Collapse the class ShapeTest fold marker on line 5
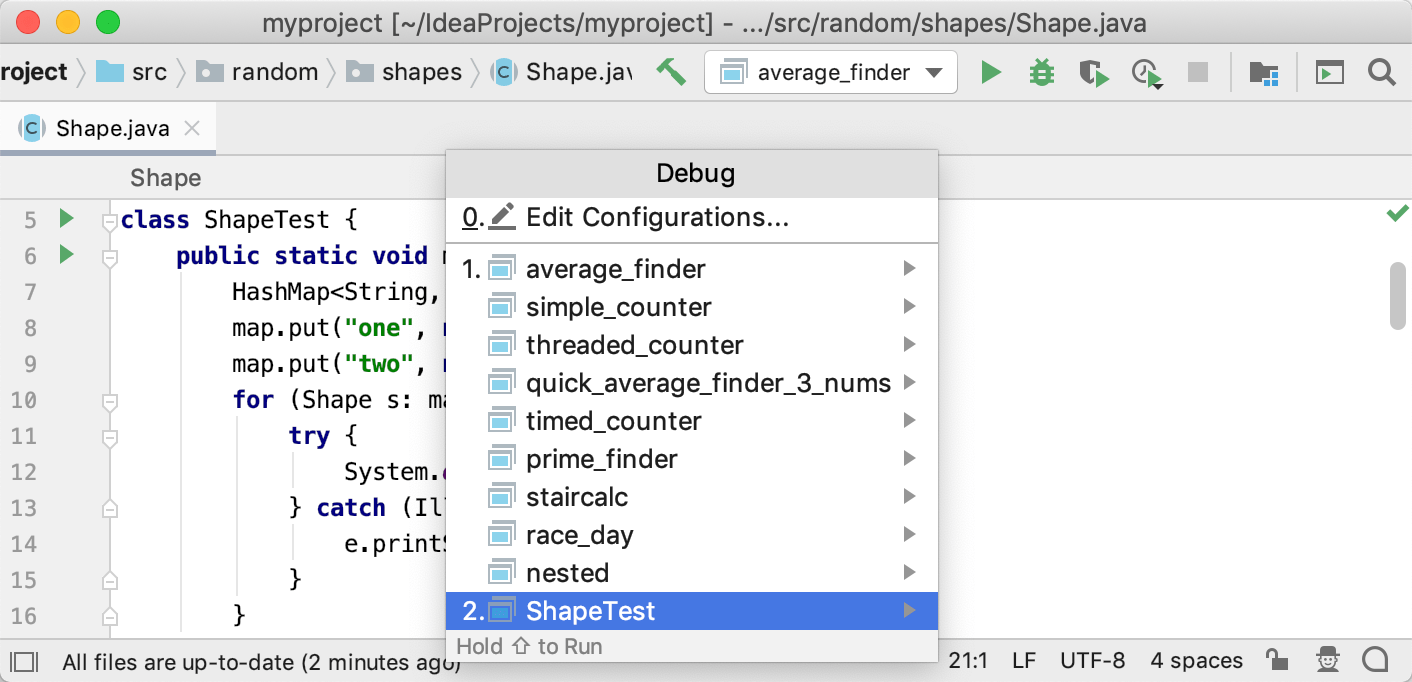 point(110,222)
